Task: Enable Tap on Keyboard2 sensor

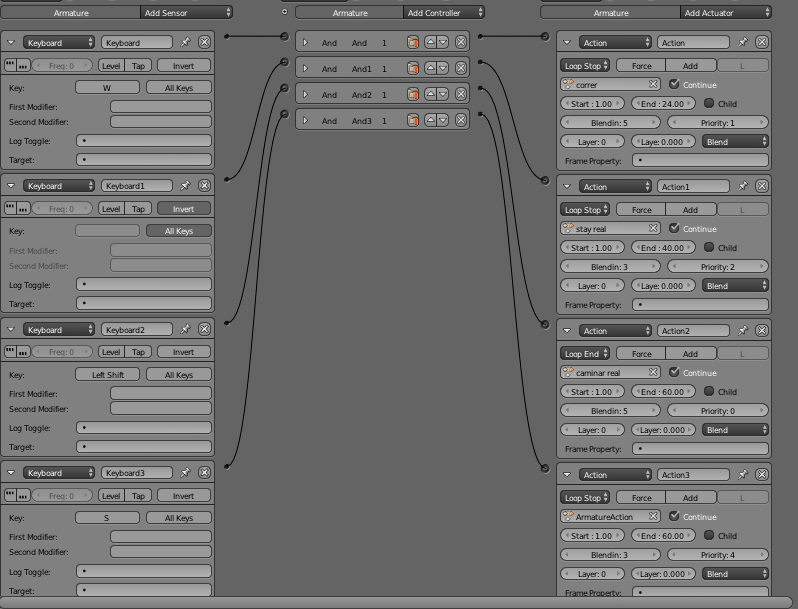Action: [138, 352]
